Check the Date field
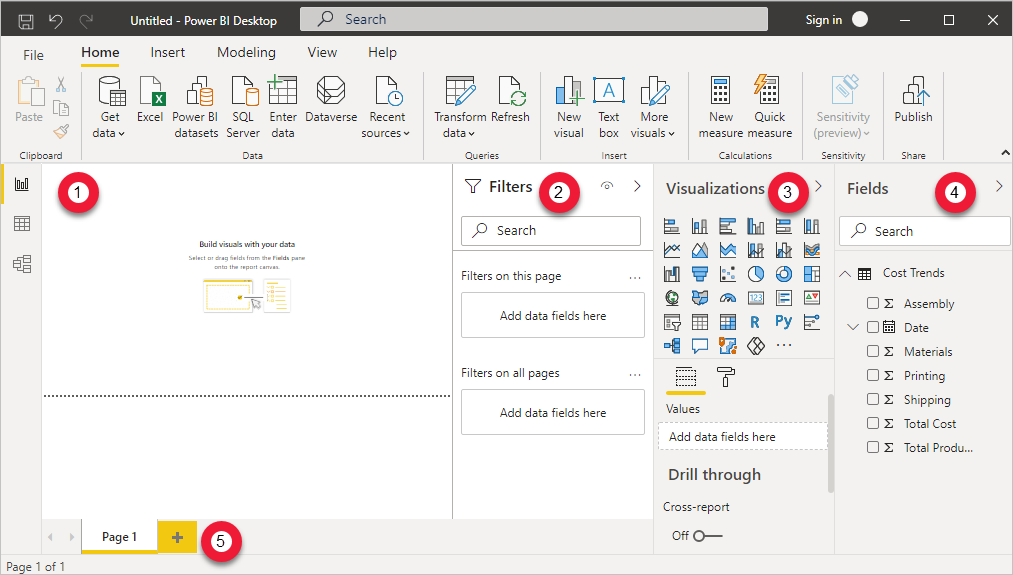The image size is (1013, 575). (x=873, y=327)
